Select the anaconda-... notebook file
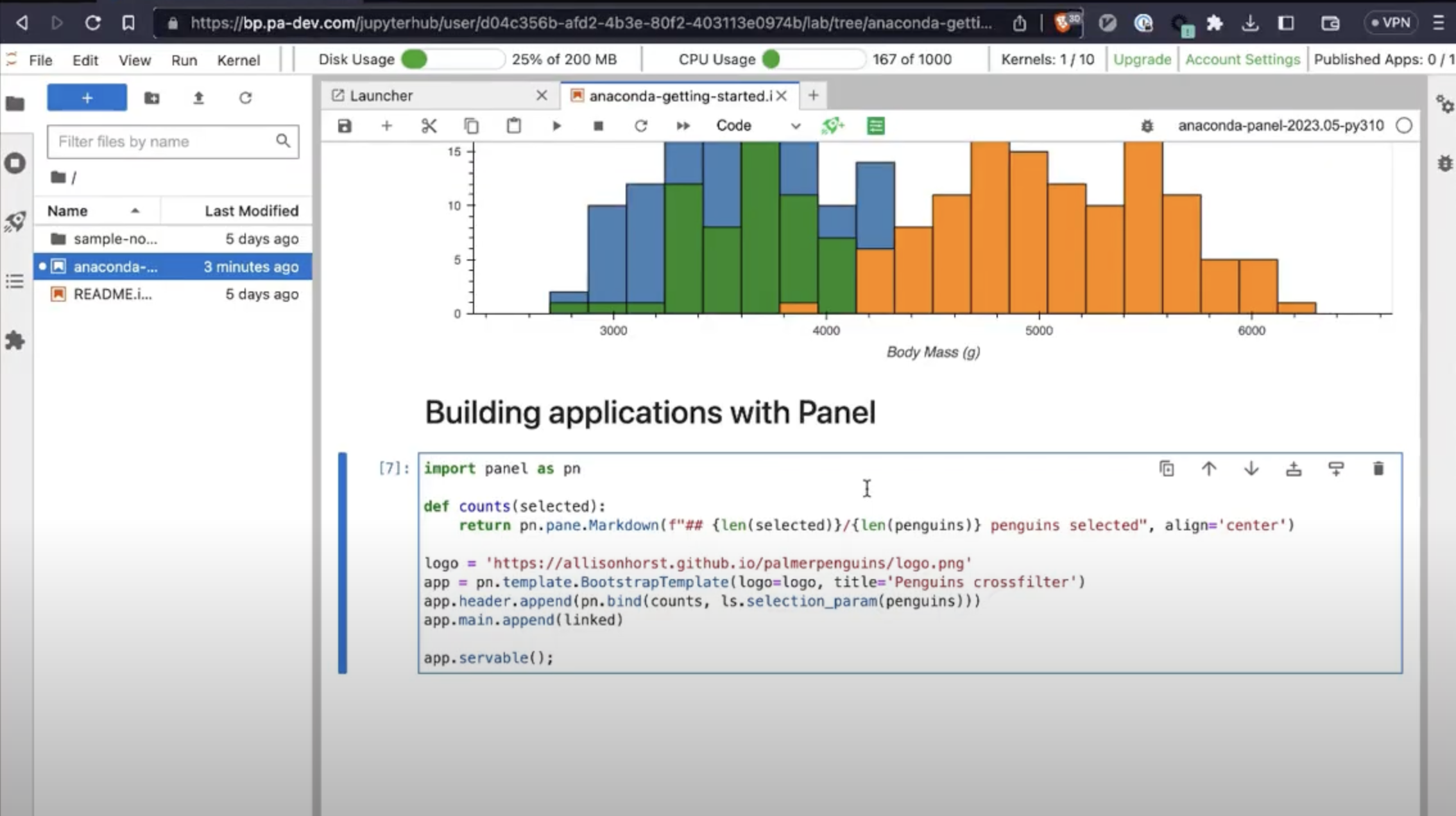Image resolution: width=1456 pixels, height=816 pixels. tap(173, 266)
